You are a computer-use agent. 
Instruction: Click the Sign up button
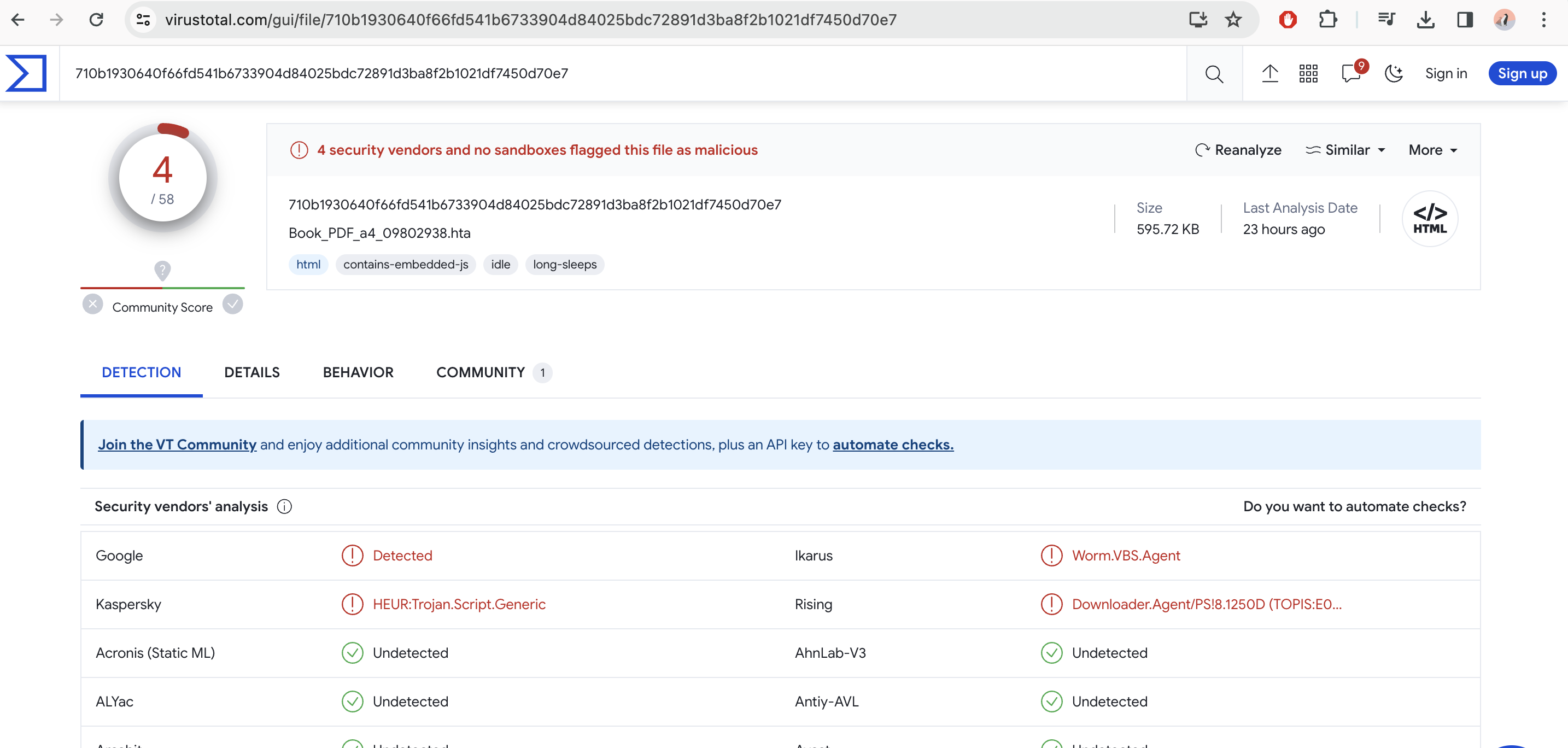click(1522, 74)
